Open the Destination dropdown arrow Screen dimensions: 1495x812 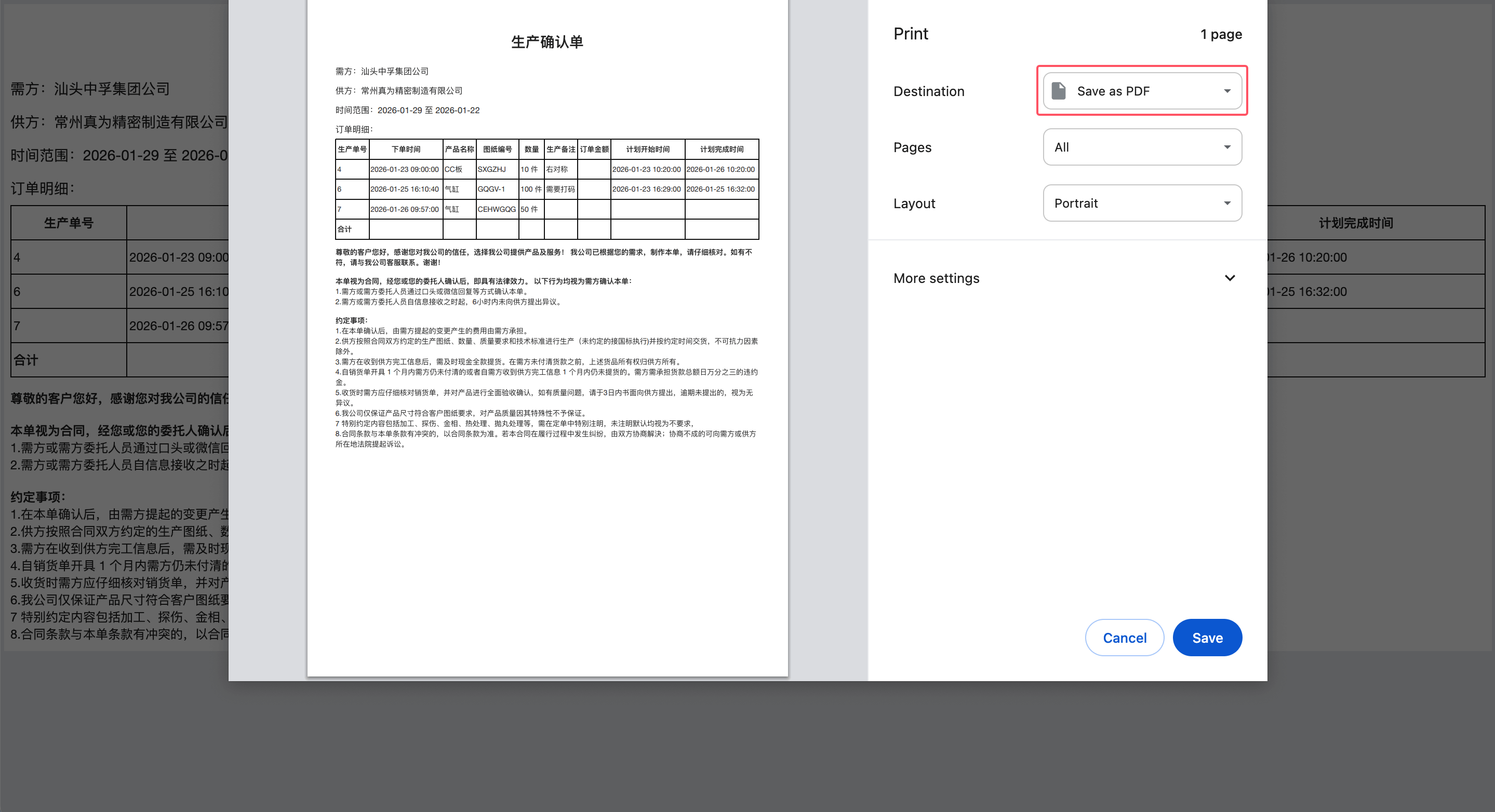pyautogui.click(x=1227, y=91)
